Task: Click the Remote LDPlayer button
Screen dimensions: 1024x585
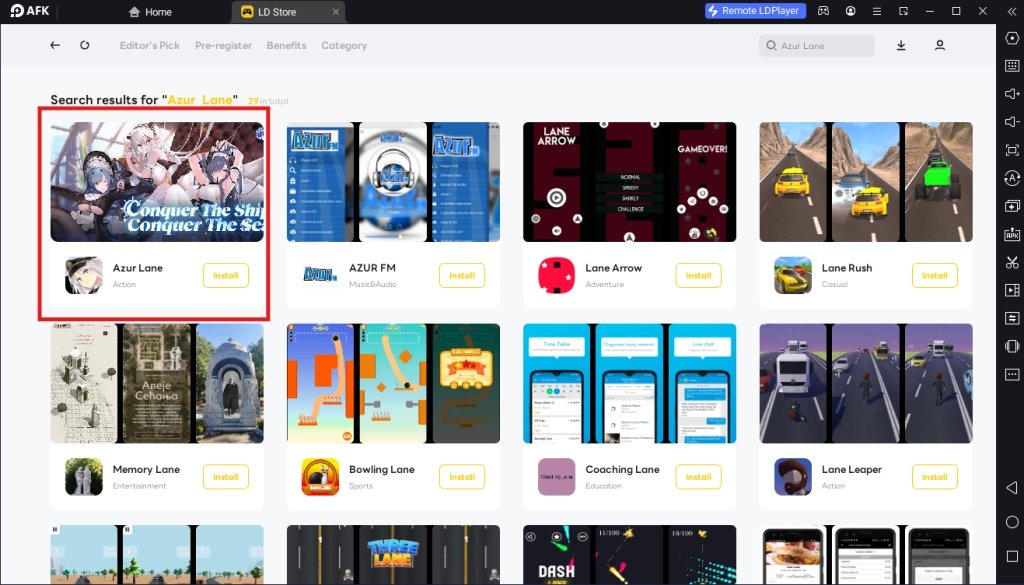Action: pos(754,11)
